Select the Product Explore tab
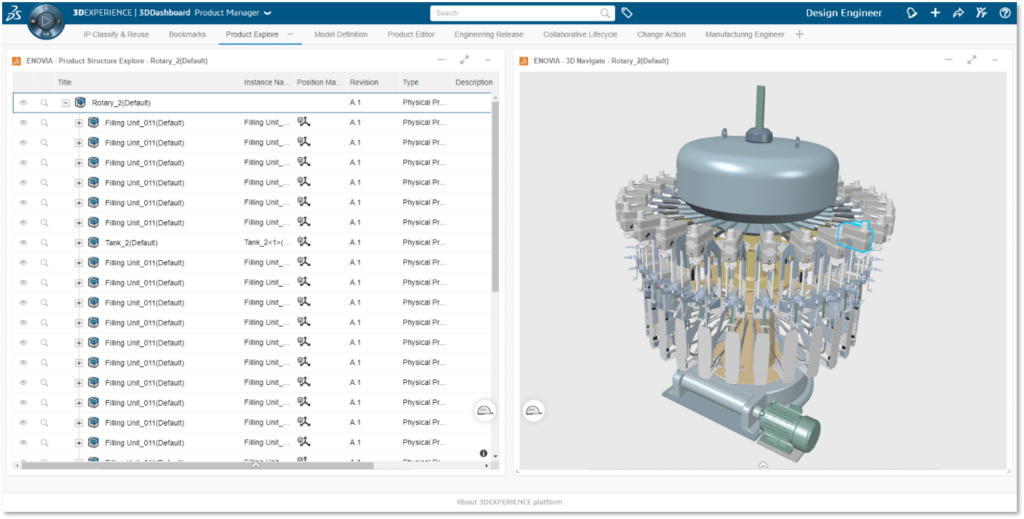Screen dimensions: 1024x519 (251, 35)
